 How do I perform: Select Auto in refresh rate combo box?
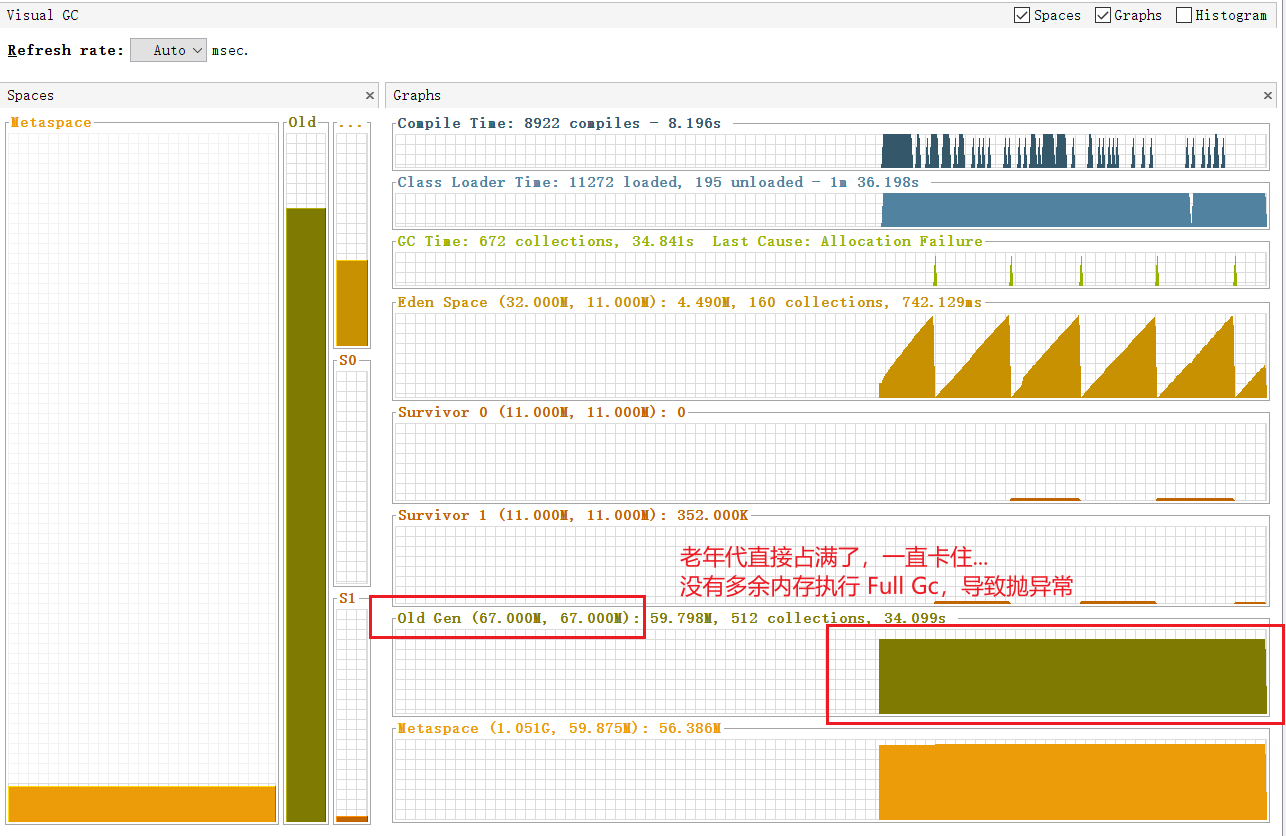168,50
